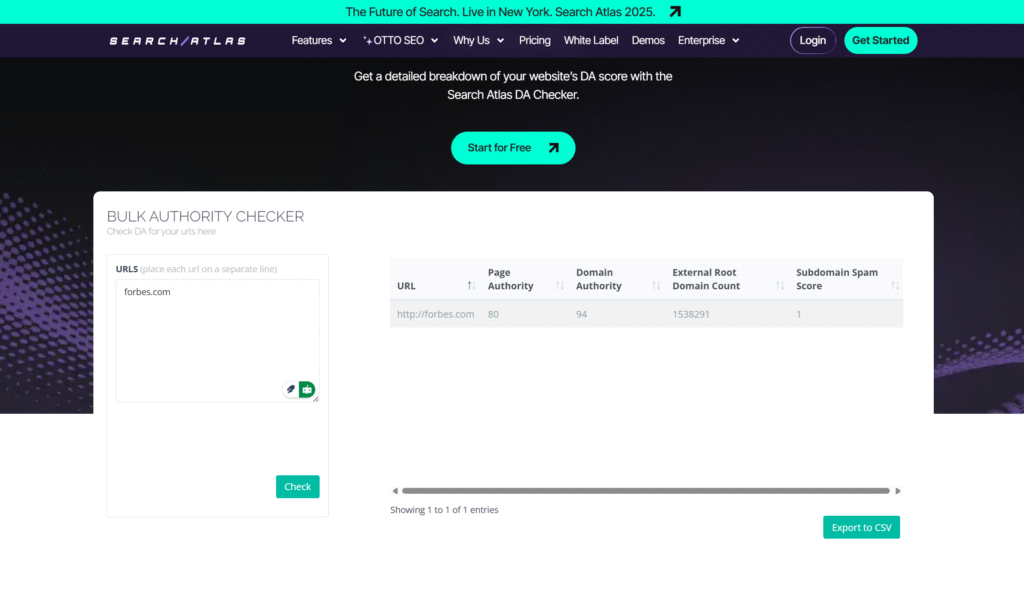
Task: Click the Start for Free button
Action: [513, 148]
